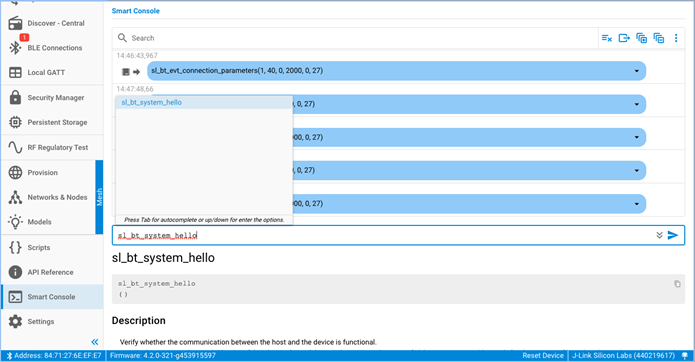The height and width of the screenshot is (362, 695).
Task: Expand the fourth event row dropdown arrow
Action: [636, 171]
